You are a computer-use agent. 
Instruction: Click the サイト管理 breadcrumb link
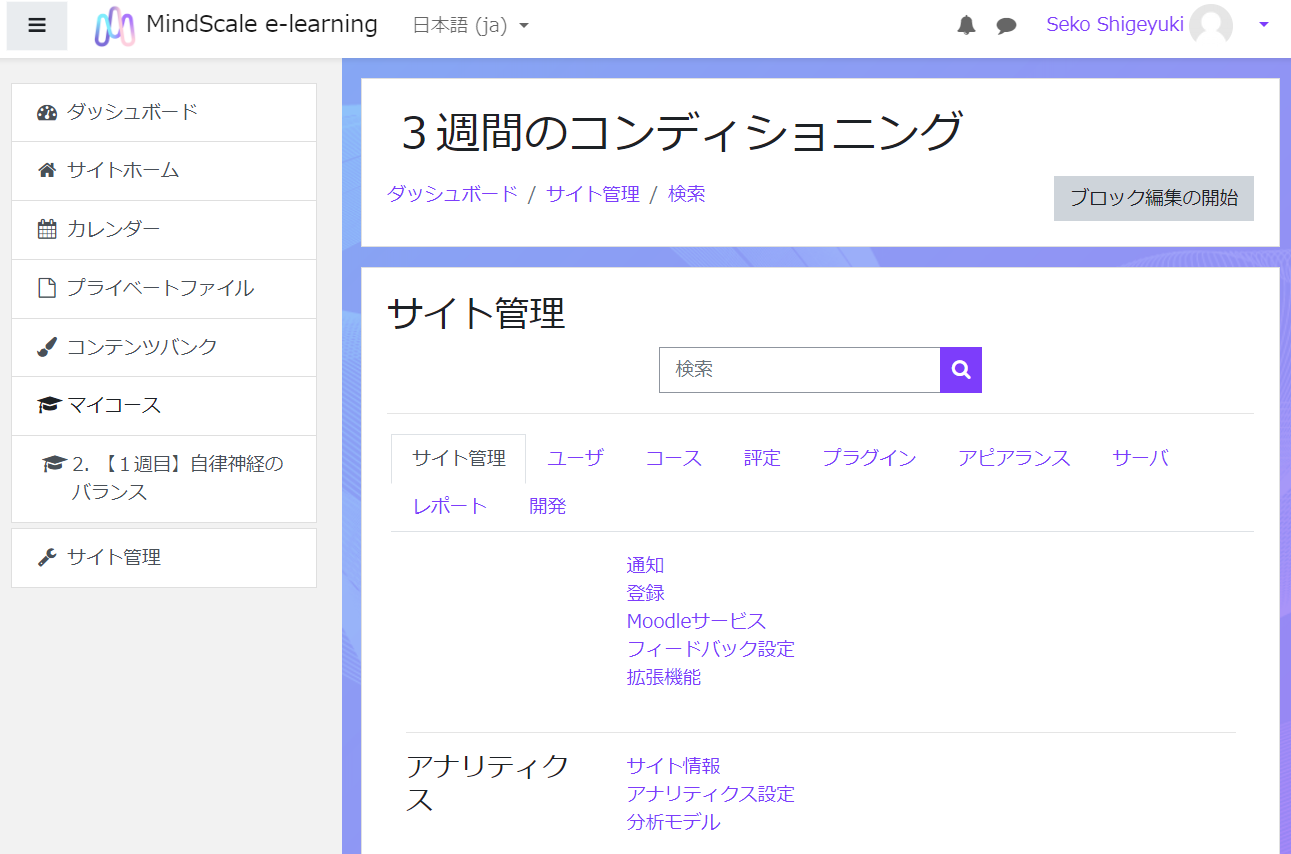pyautogui.click(x=593, y=194)
